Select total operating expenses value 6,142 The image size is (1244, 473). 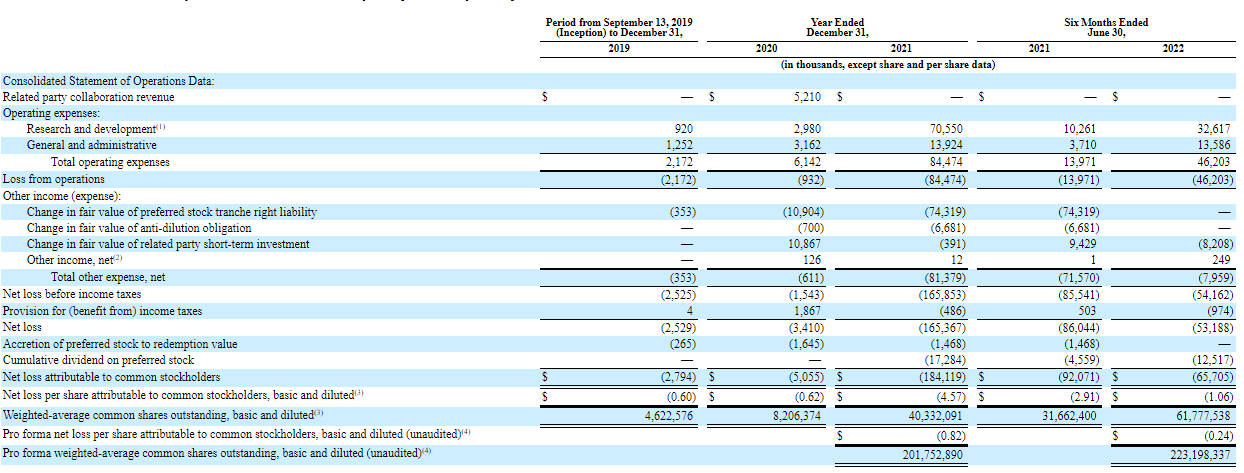pos(806,162)
